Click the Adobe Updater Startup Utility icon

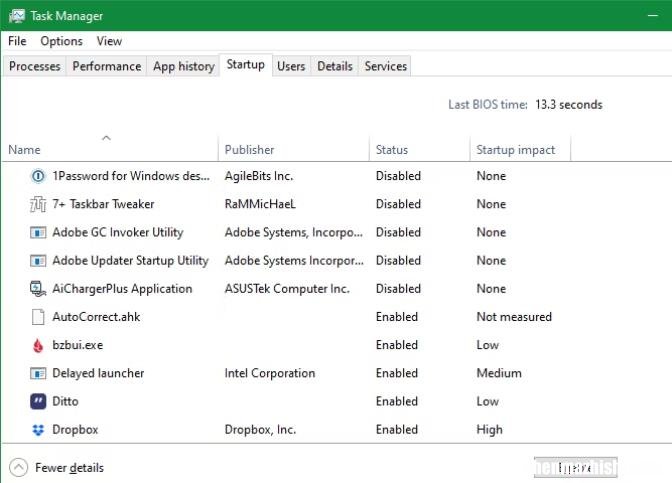(x=38, y=261)
